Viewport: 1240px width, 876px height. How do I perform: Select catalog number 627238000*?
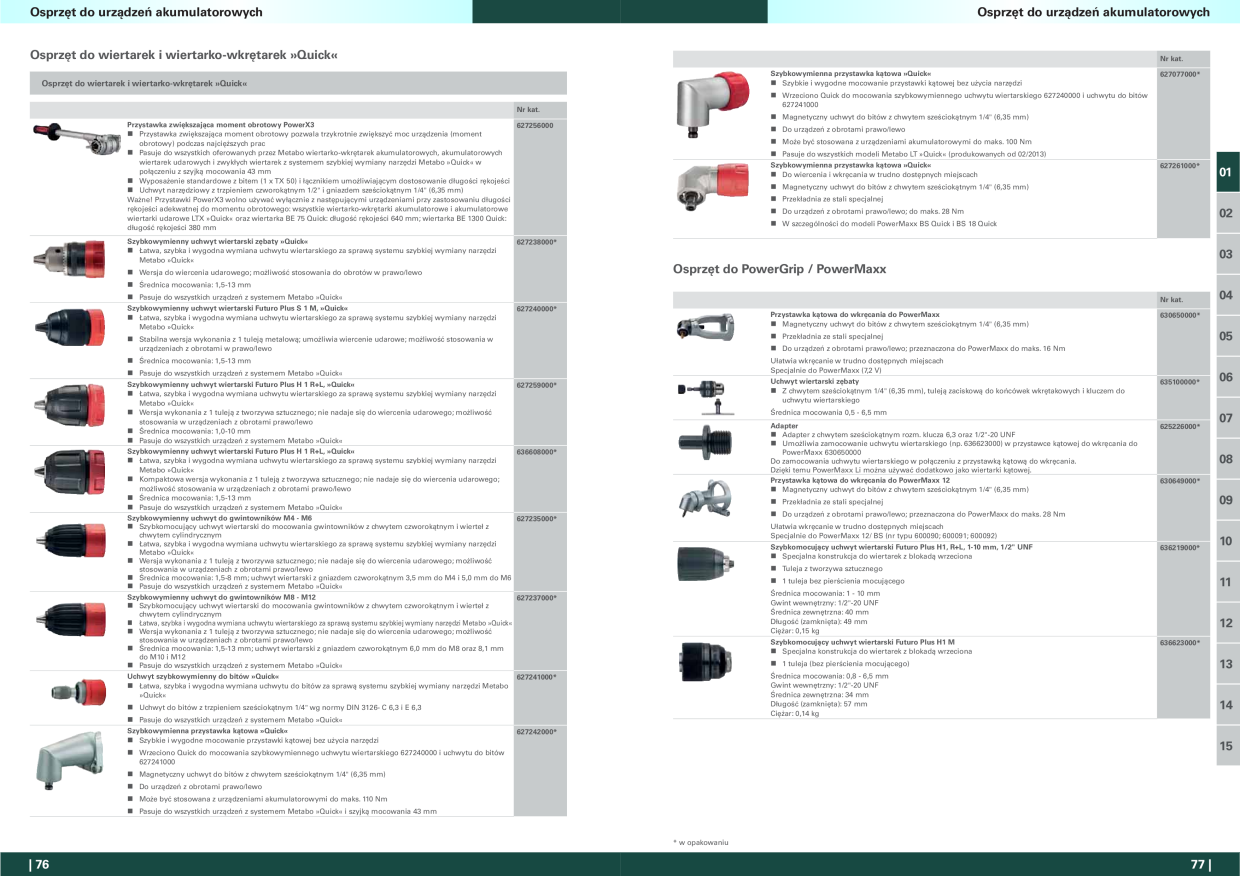(537, 242)
